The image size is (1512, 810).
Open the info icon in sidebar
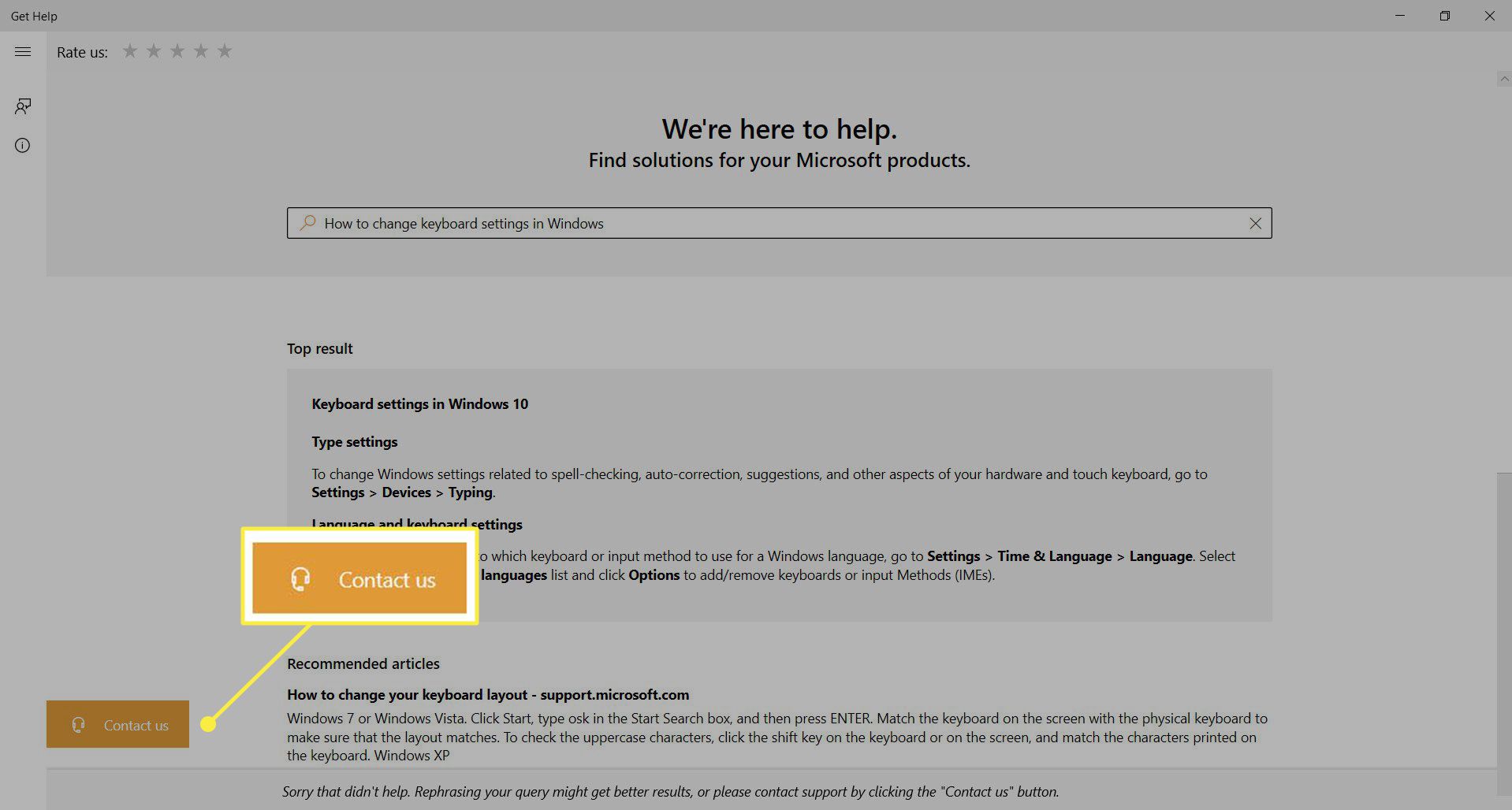point(23,146)
